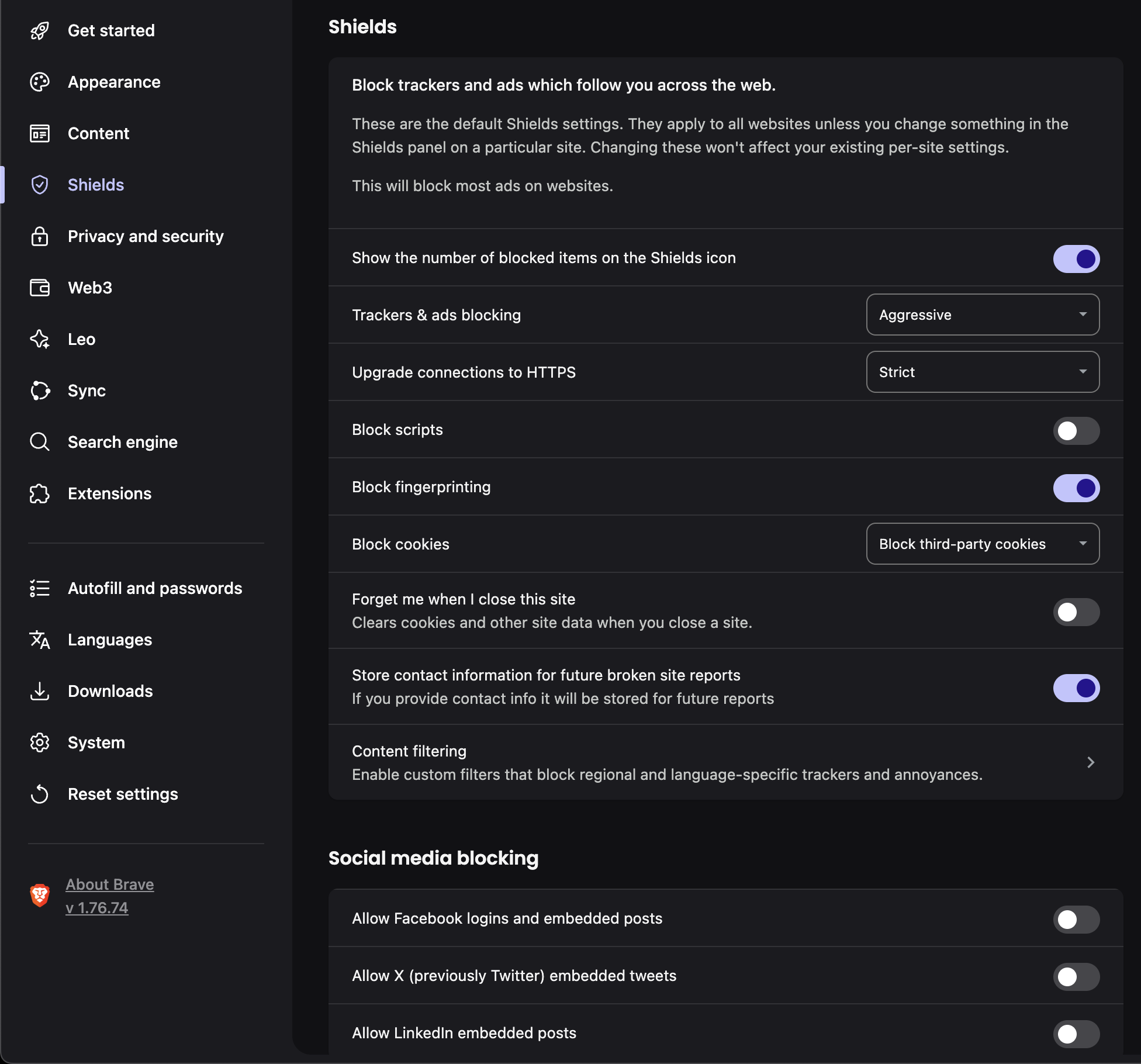Toggle Allow Facebook logins and embedded posts
The height and width of the screenshot is (1064, 1141).
(1076, 919)
